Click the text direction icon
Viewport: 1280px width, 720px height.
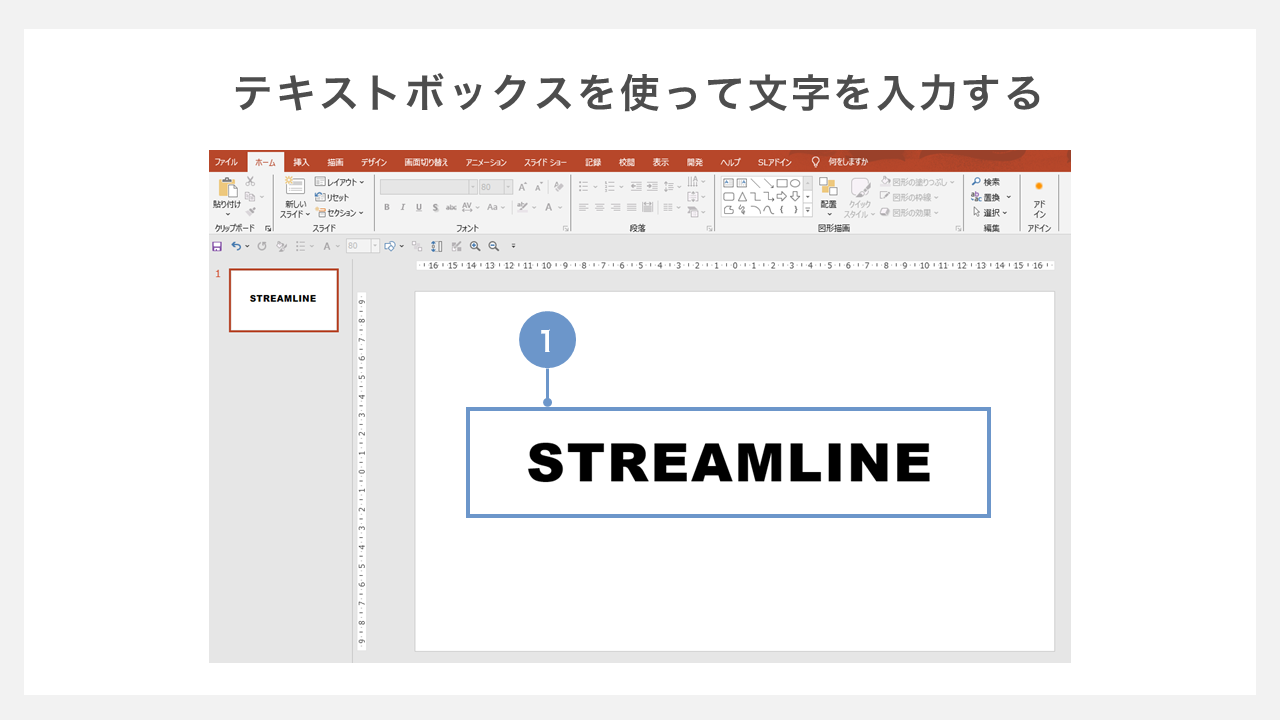tap(692, 181)
